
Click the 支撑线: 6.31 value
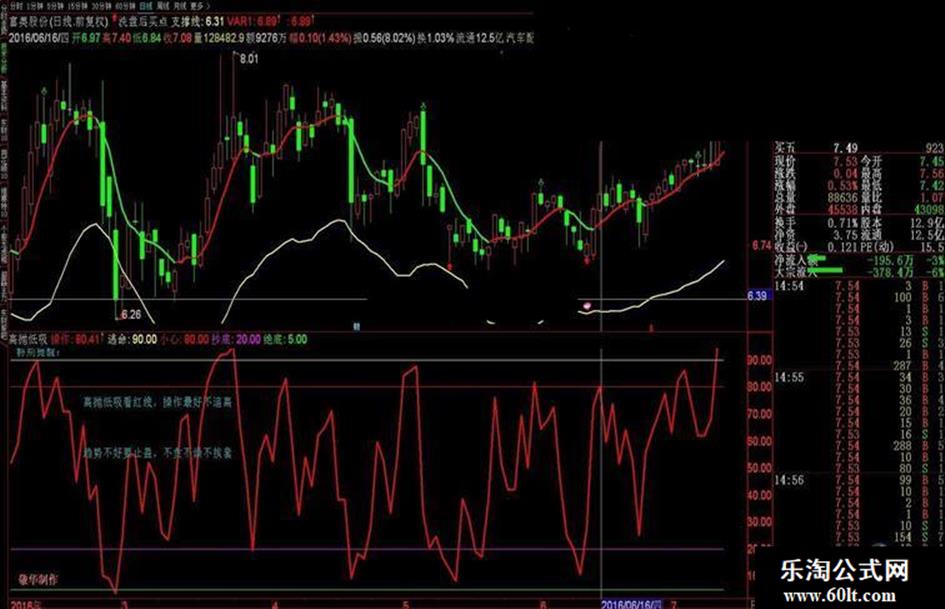pos(198,22)
